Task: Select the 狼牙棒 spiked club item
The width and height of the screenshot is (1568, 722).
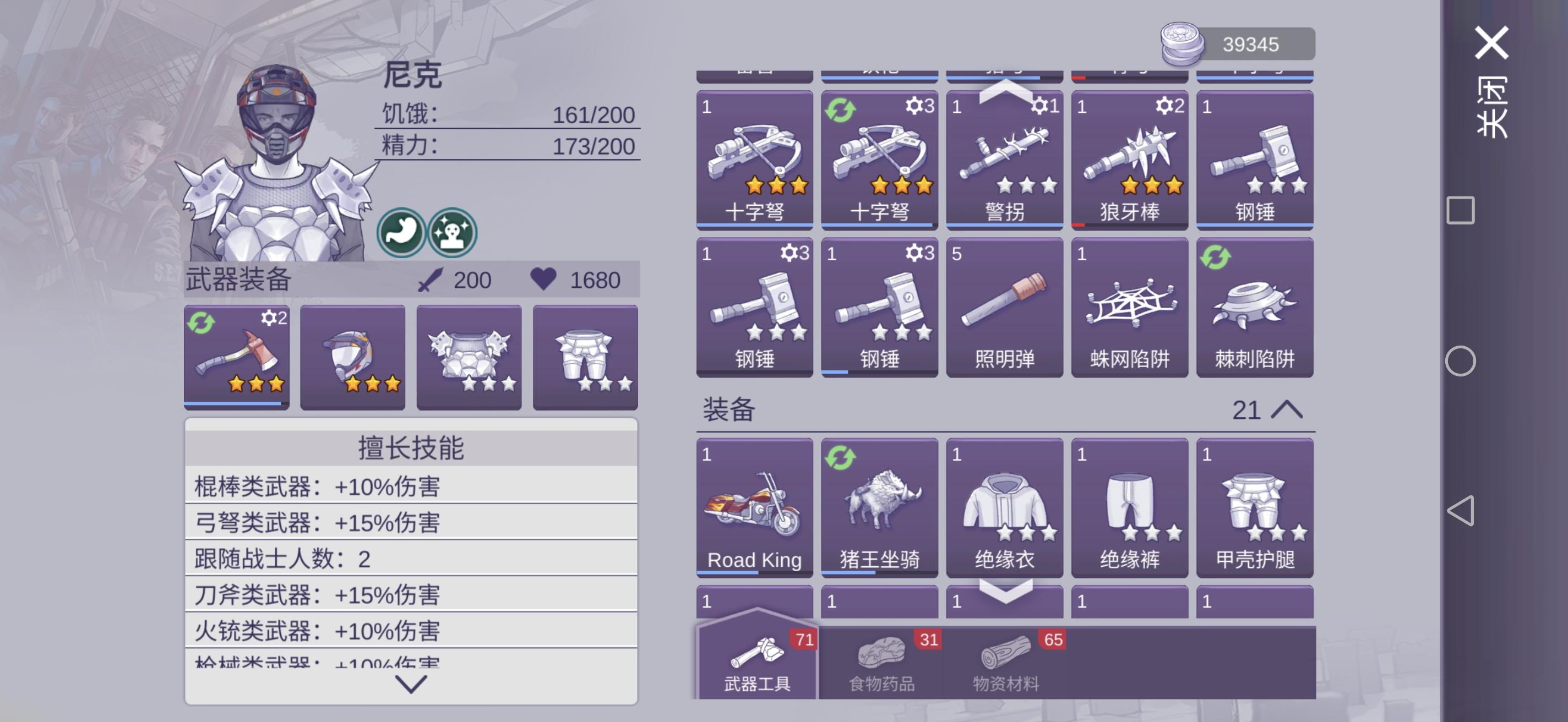Action: click(1129, 160)
